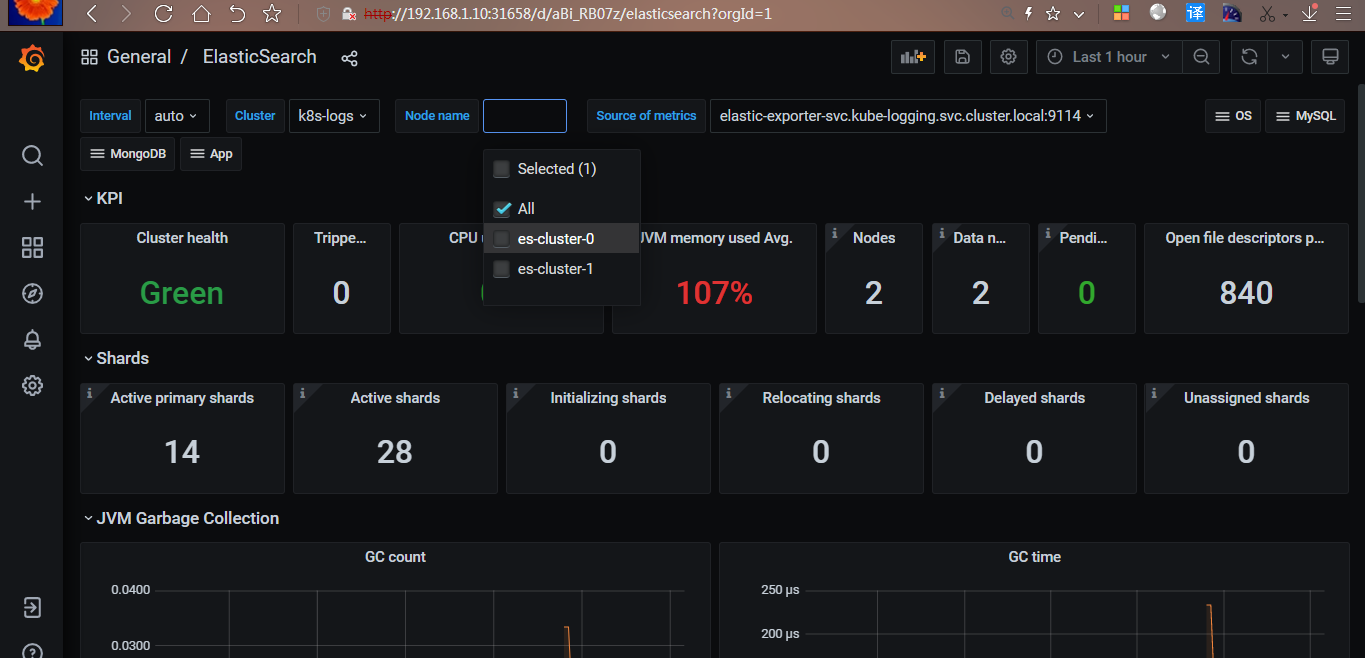Screen dimensions: 1365x658
Task: Click the Node name filter input
Action: click(x=525, y=116)
